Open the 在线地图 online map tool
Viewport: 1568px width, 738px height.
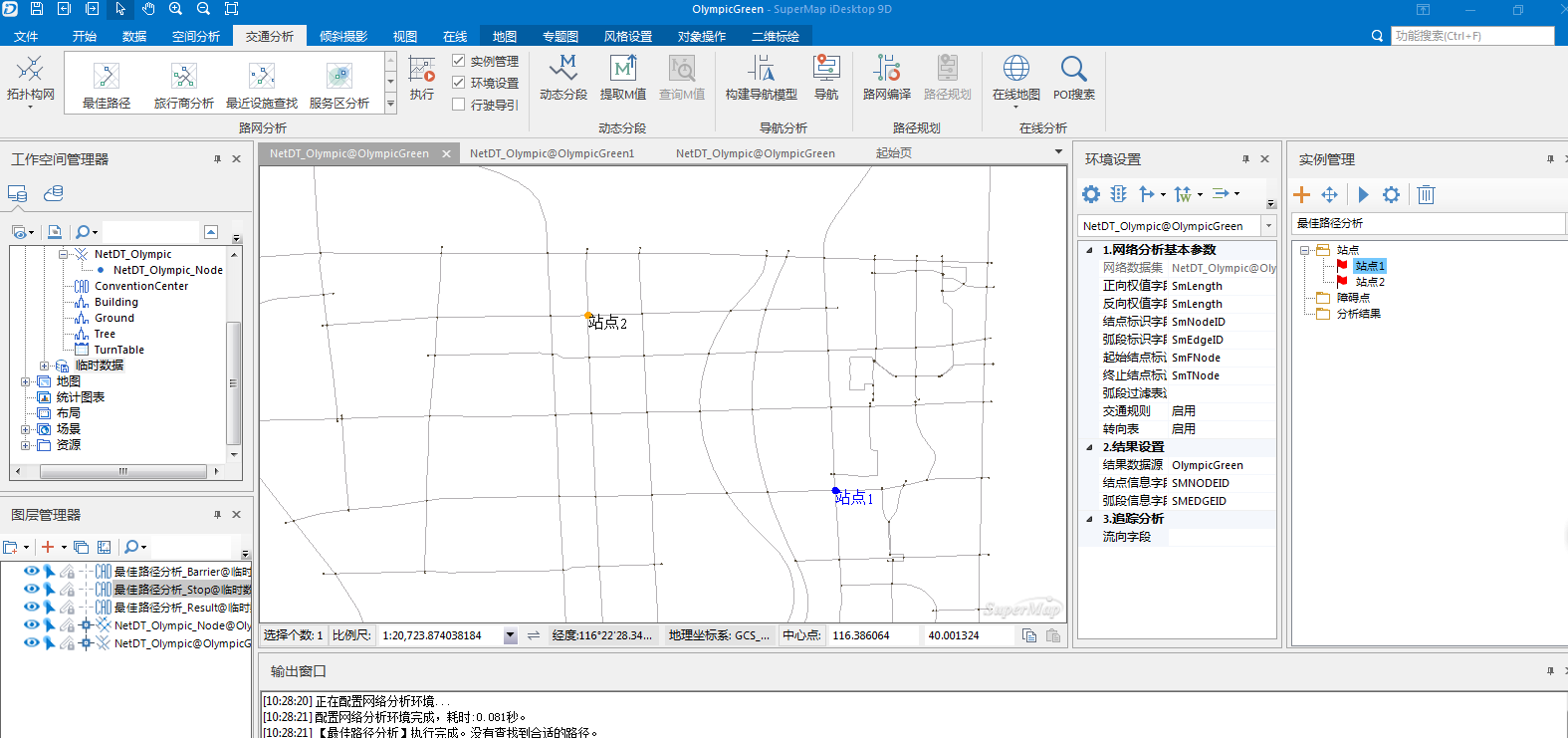(1016, 79)
